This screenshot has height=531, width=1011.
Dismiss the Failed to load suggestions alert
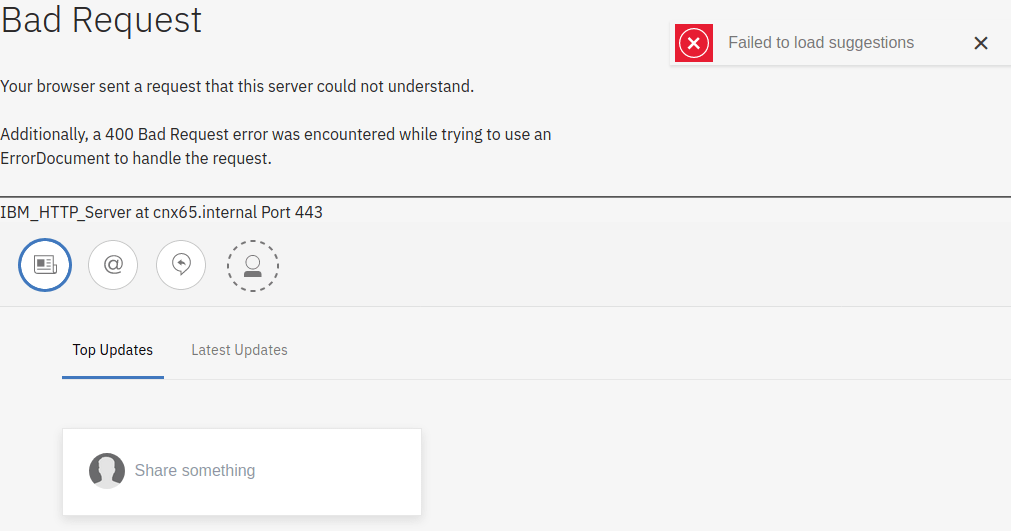point(980,43)
